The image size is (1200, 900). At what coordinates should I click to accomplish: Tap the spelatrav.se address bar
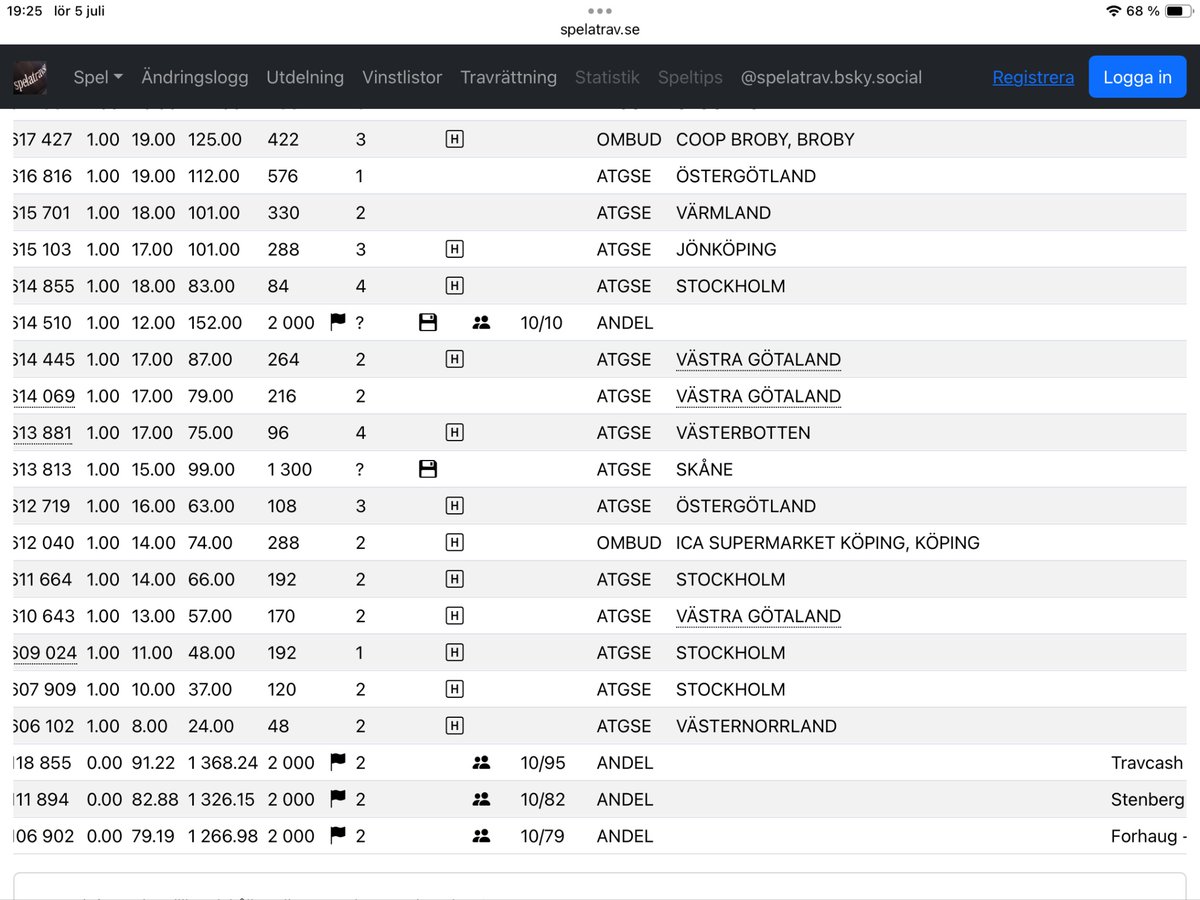600,29
